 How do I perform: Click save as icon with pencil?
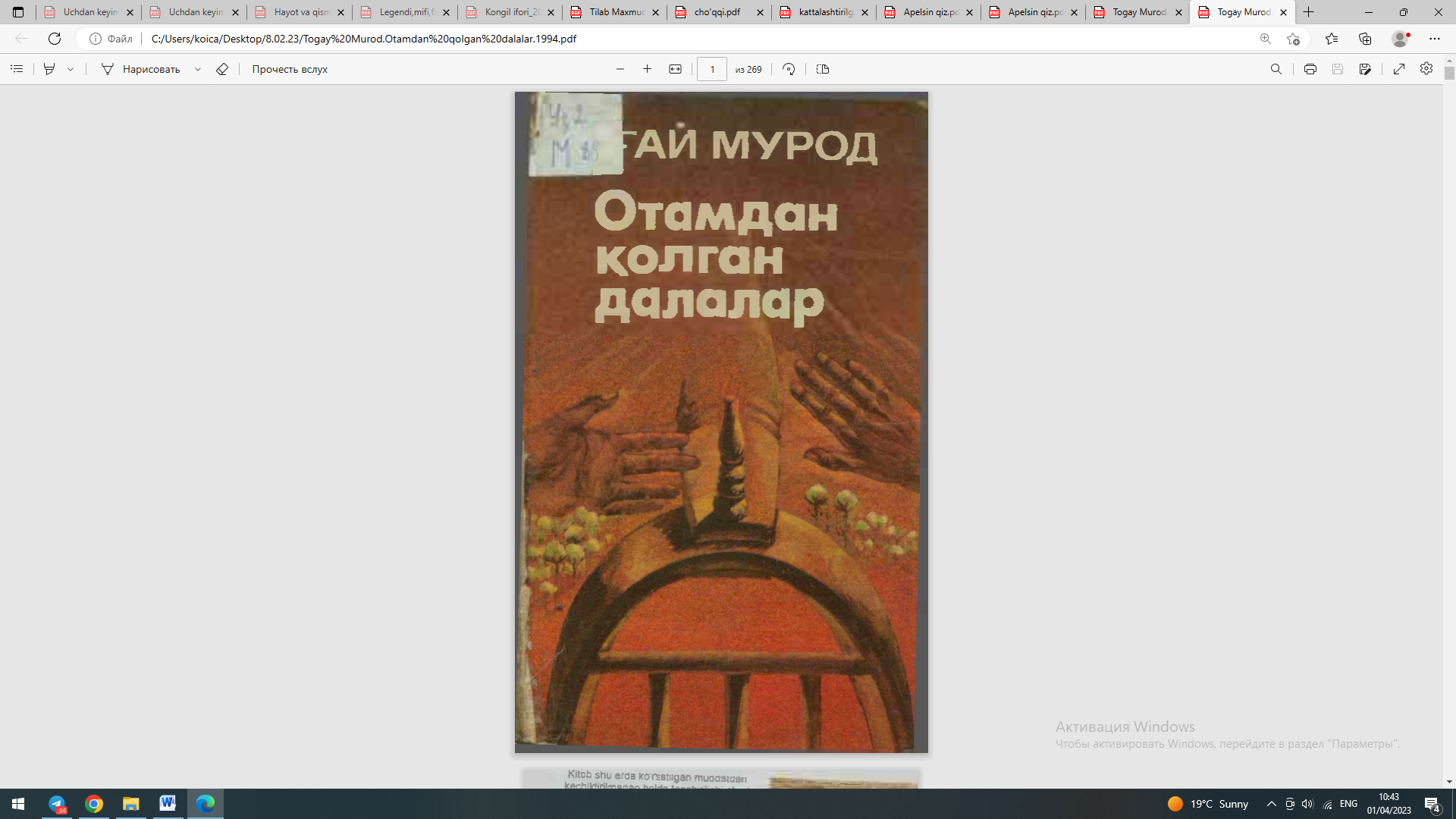(1365, 69)
